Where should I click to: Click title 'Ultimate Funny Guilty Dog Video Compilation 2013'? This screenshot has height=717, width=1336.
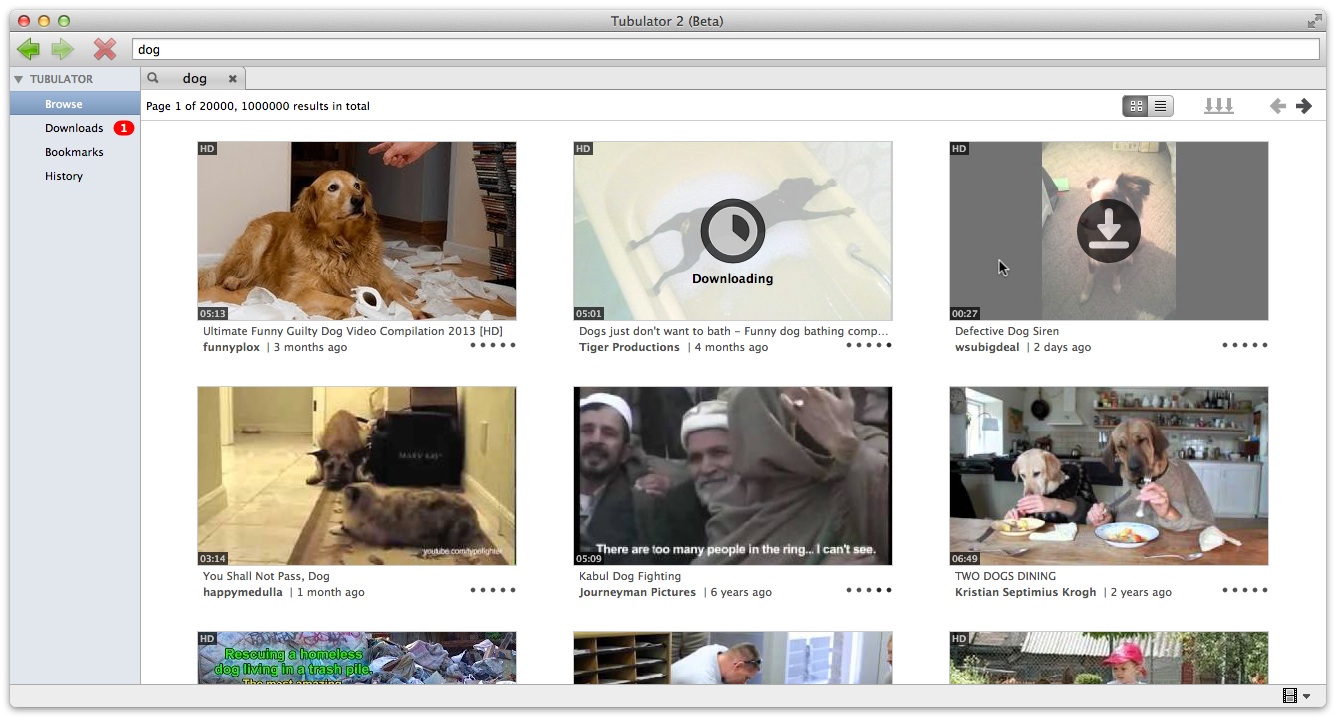click(x=353, y=331)
